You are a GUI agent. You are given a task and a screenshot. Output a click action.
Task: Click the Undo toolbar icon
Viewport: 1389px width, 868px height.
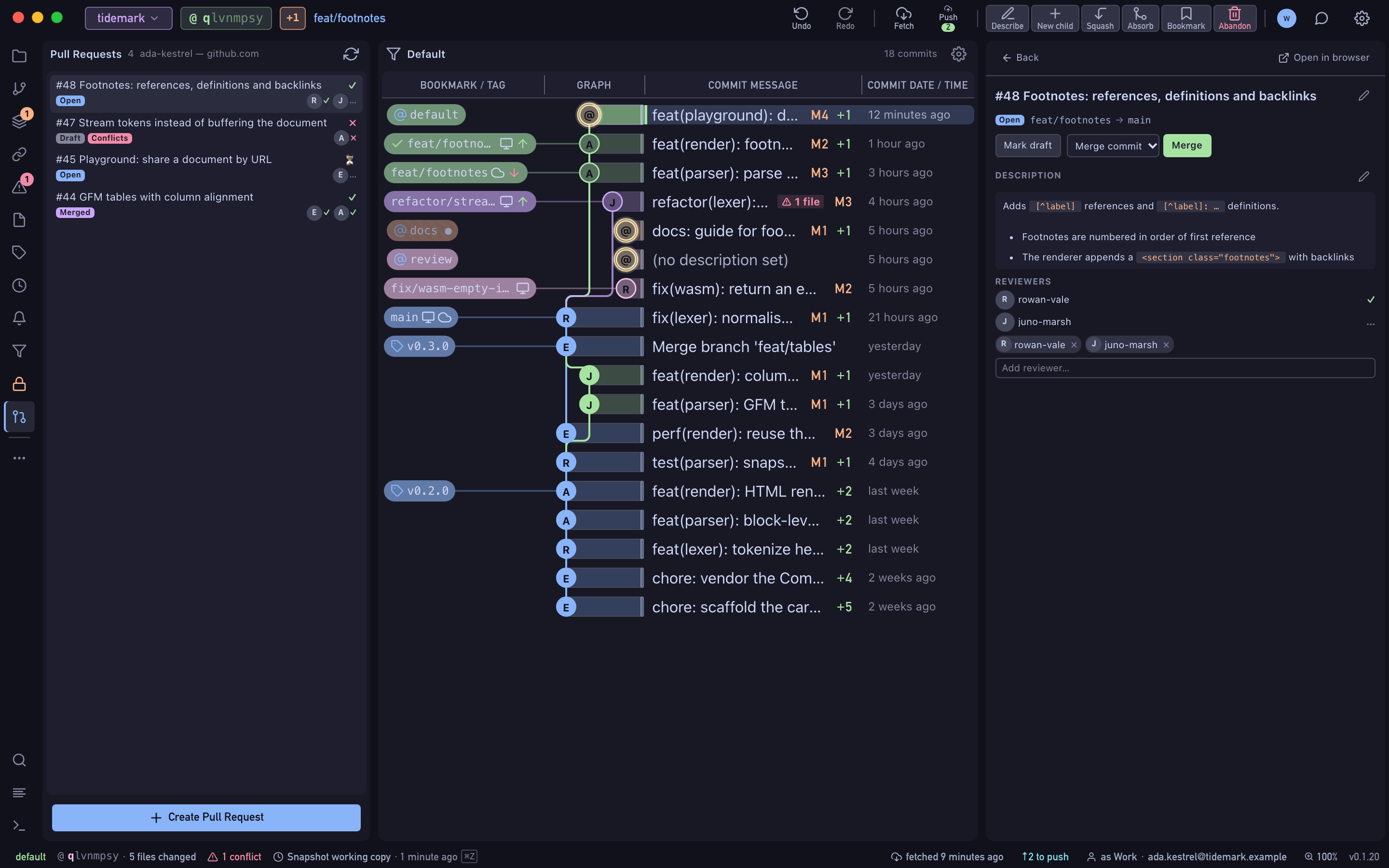pos(801,18)
